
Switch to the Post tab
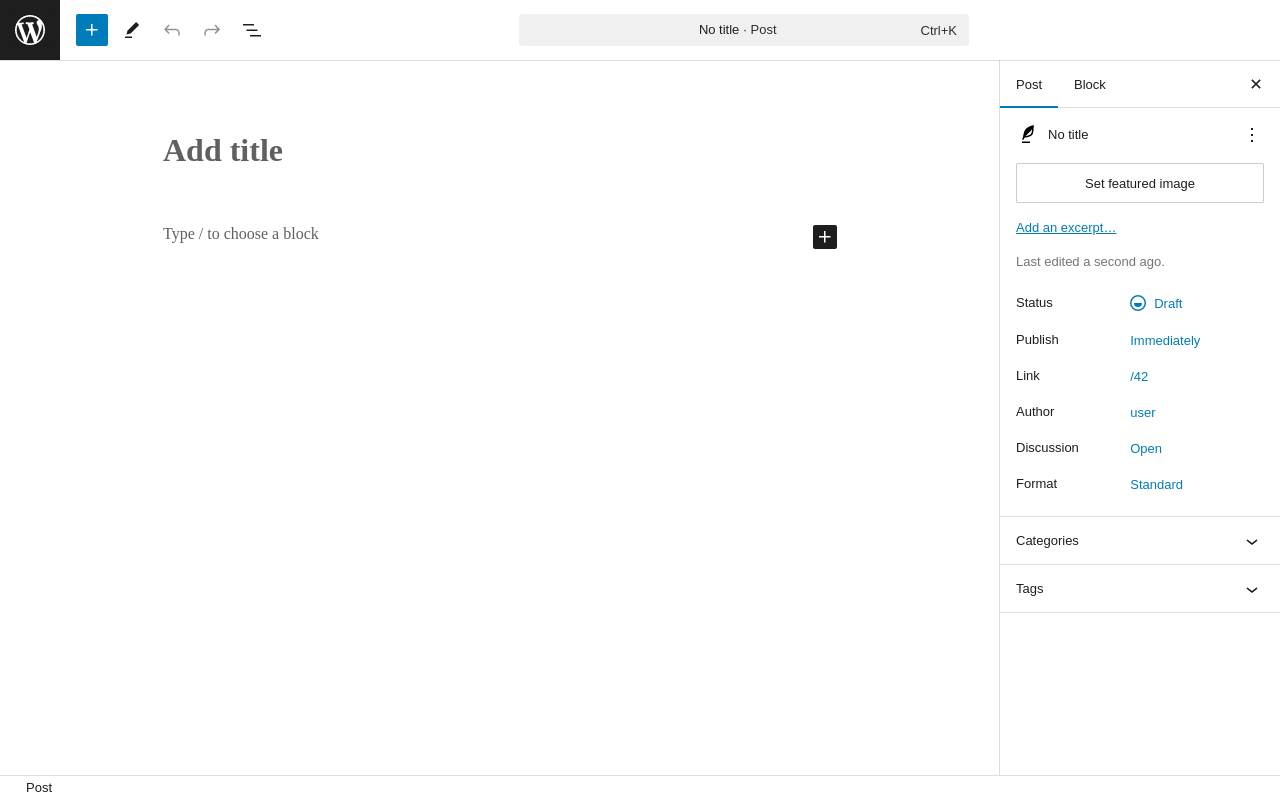point(1029,84)
